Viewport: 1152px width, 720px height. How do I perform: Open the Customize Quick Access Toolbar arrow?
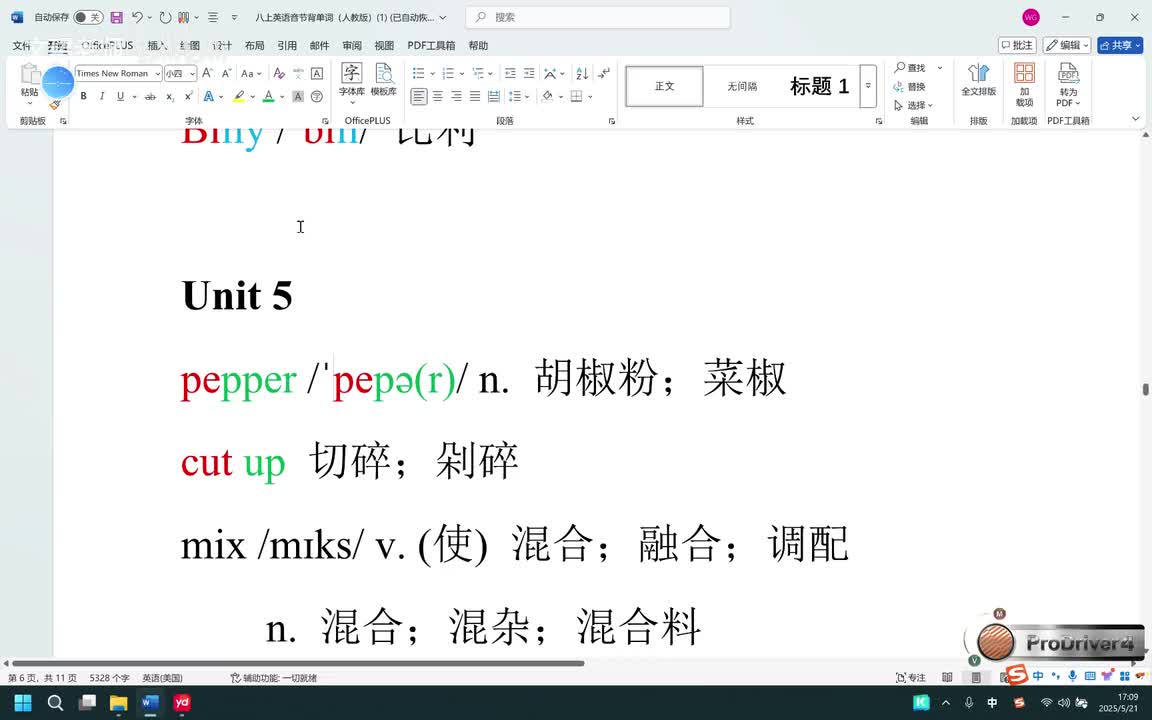[x=234, y=17]
